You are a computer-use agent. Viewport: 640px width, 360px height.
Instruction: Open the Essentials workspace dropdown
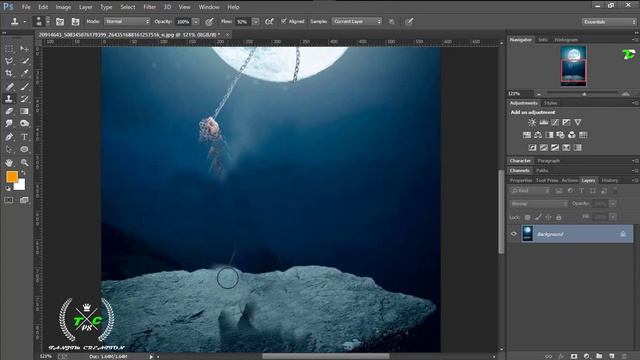[x=609, y=22]
